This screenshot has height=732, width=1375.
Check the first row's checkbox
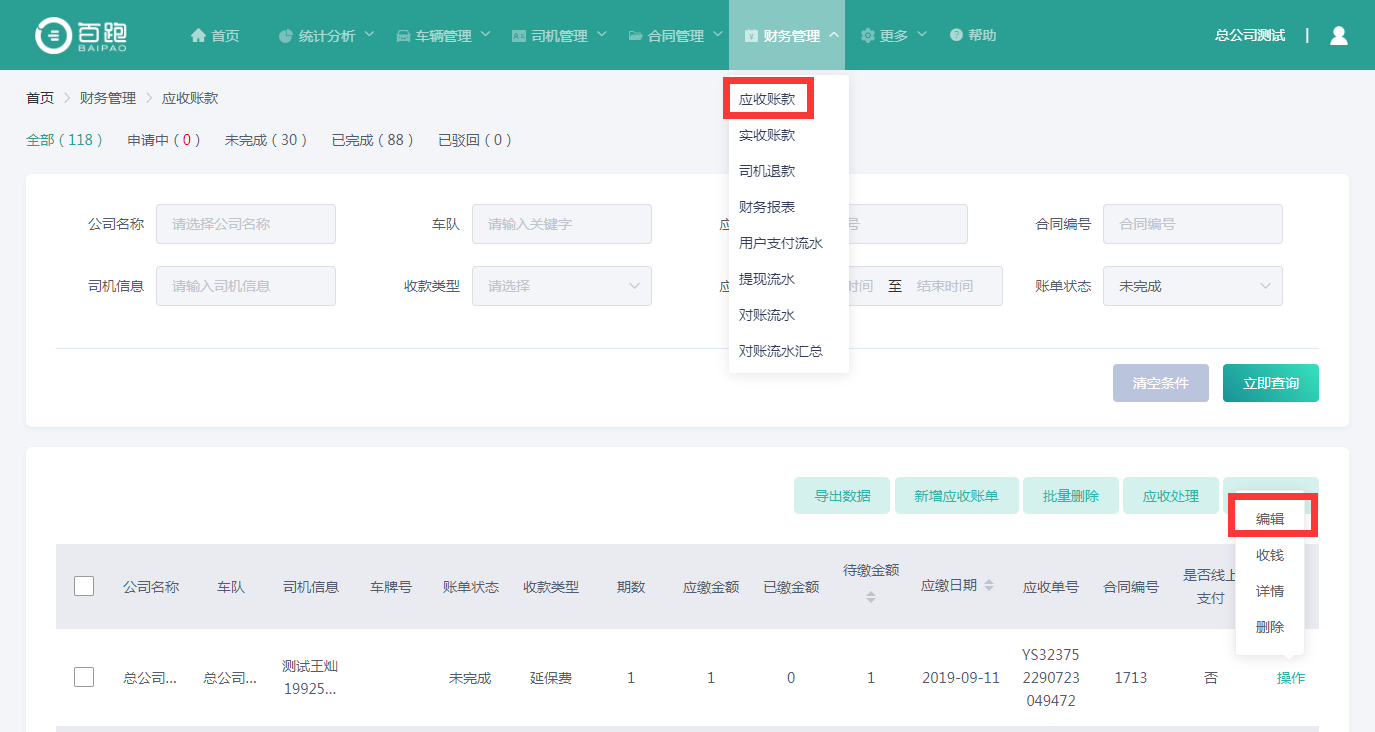[84, 677]
